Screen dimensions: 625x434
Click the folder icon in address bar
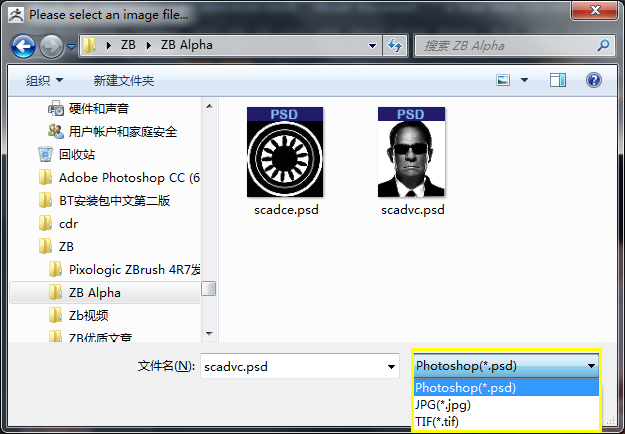89,45
